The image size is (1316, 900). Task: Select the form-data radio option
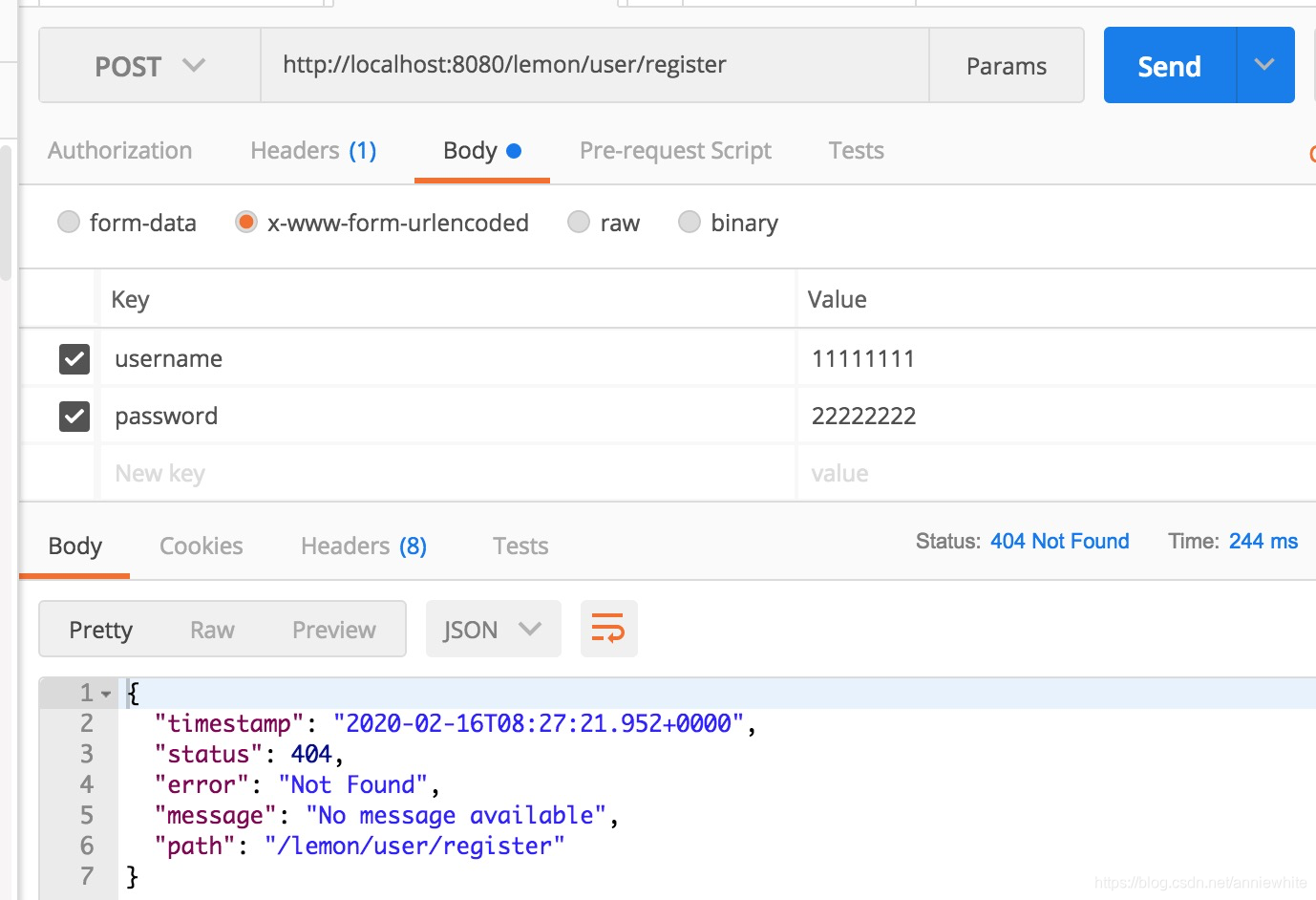pos(69,222)
